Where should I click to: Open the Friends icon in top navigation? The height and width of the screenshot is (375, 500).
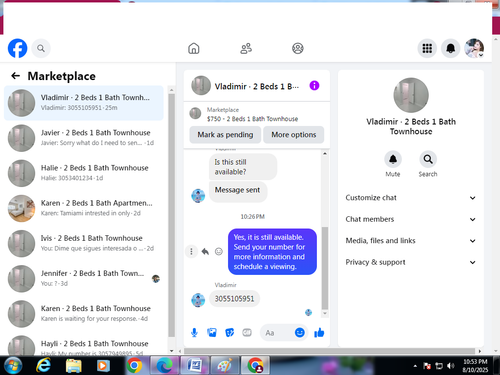[246, 48]
